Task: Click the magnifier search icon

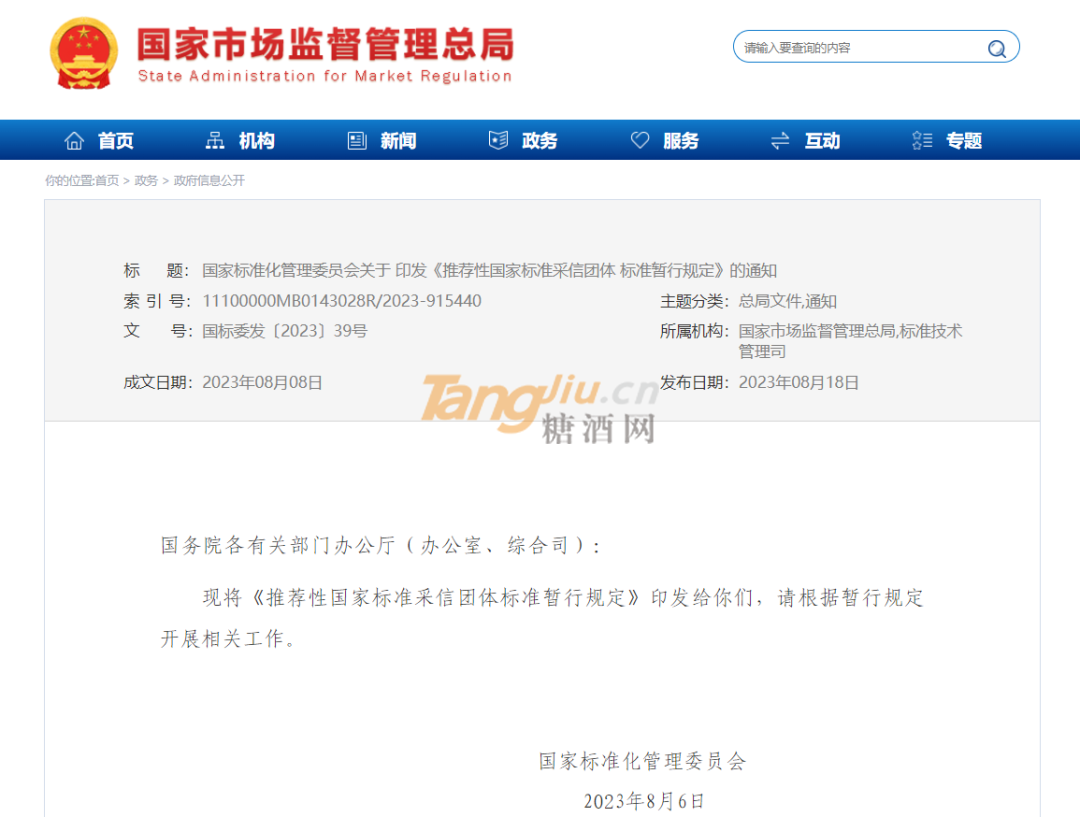Action: click(x=996, y=48)
